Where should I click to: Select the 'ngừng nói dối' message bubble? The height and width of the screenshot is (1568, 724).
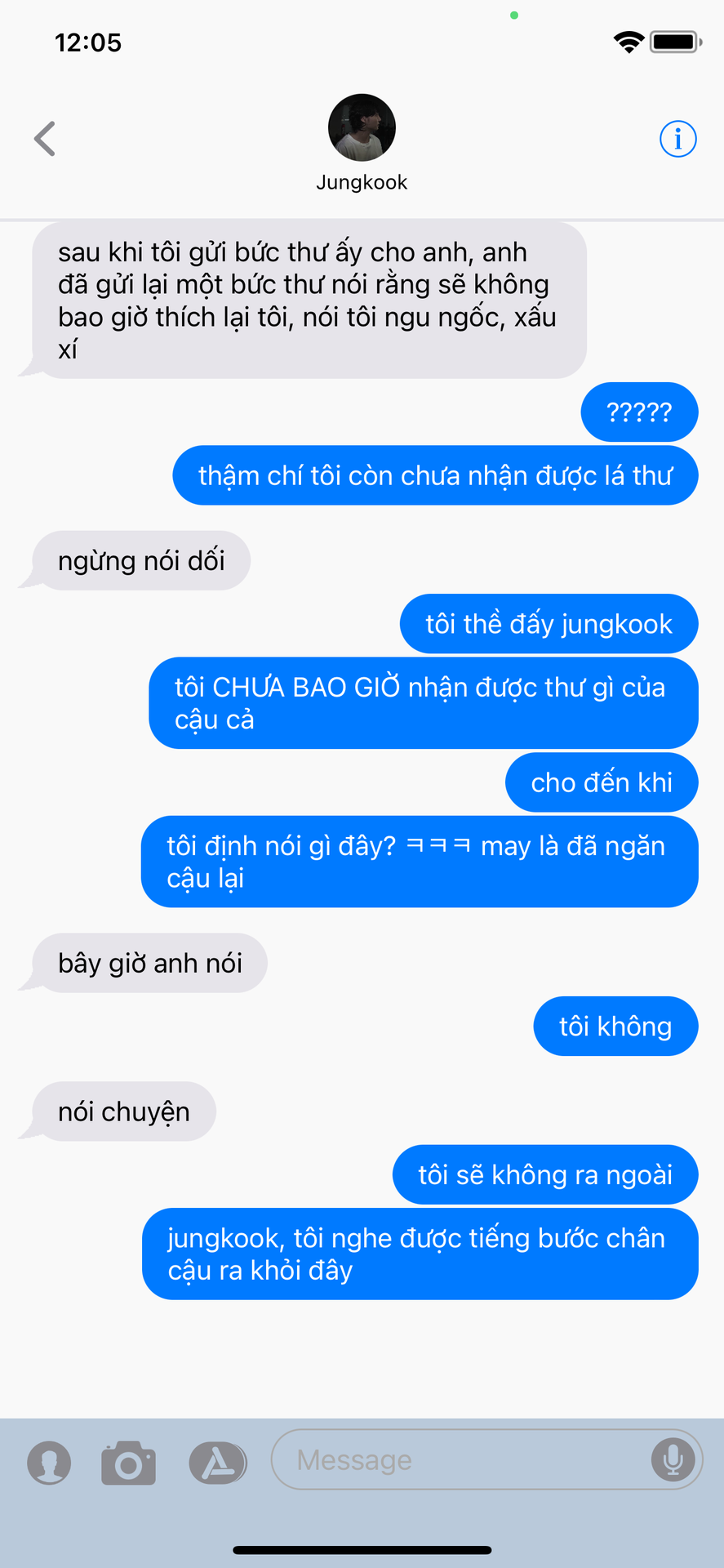[141, 561]
